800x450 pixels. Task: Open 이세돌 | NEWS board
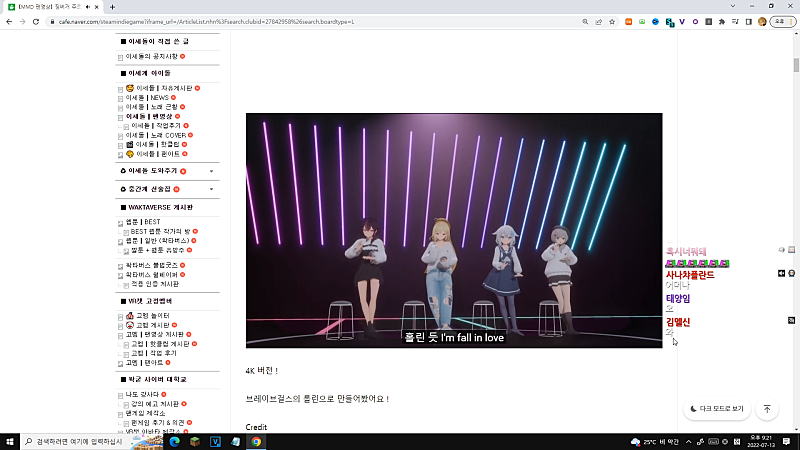(x=147, y=97)
